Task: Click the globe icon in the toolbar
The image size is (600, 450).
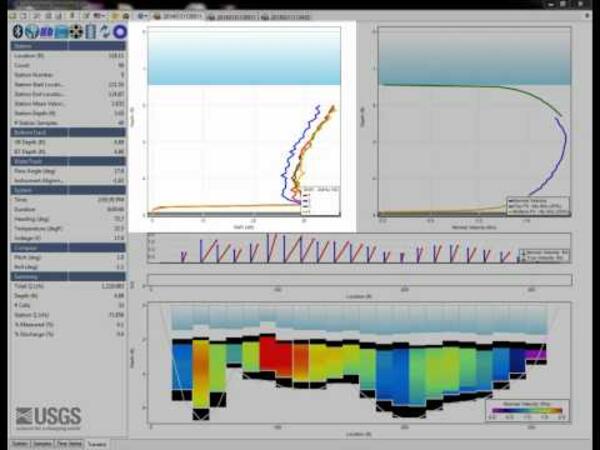Action: (x=32, y=32)
